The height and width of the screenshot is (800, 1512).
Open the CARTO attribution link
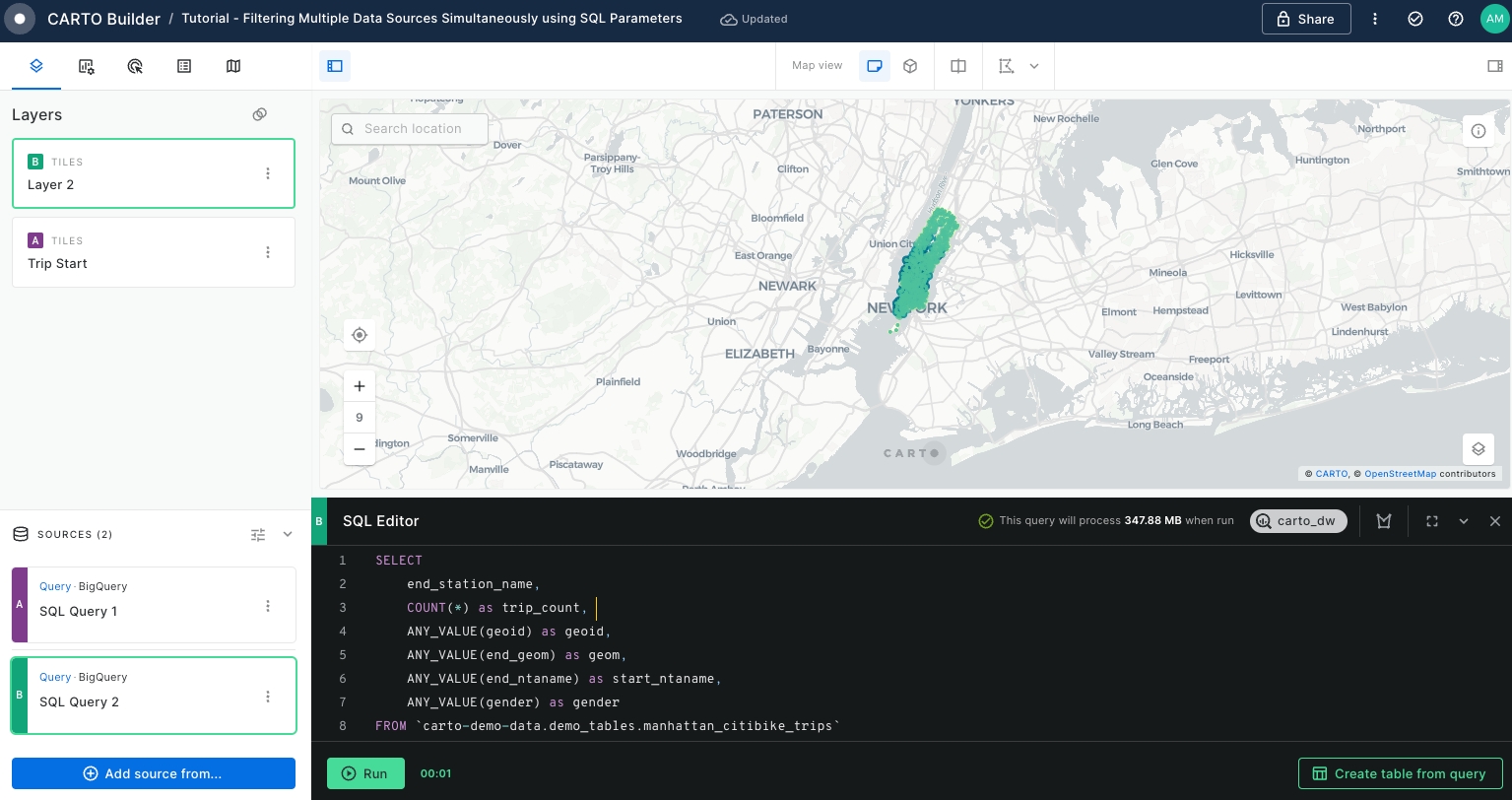[1331, 474]
